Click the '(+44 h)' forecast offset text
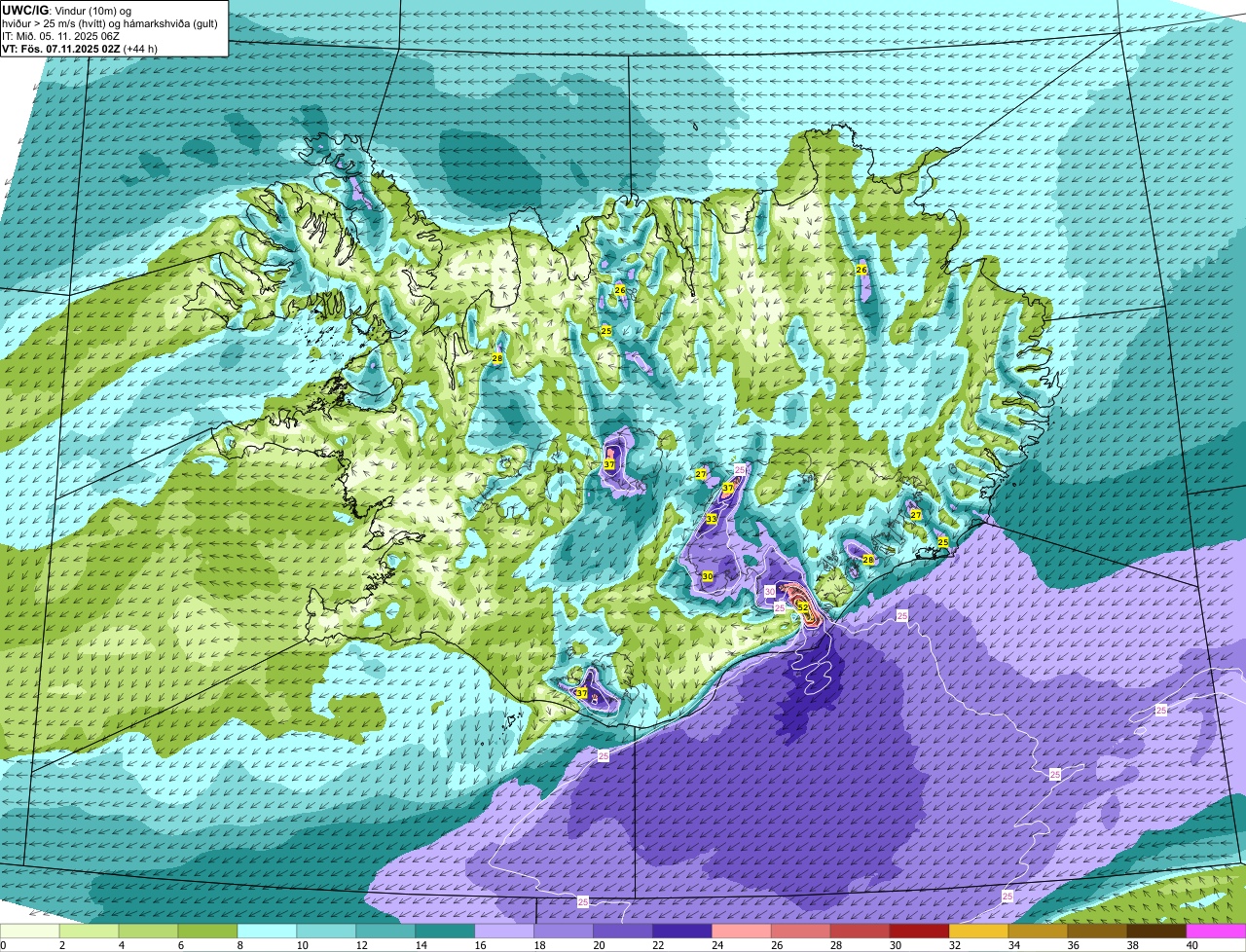Image resolution: width=1246 pixels, height=952 pixels. point(140,49)
